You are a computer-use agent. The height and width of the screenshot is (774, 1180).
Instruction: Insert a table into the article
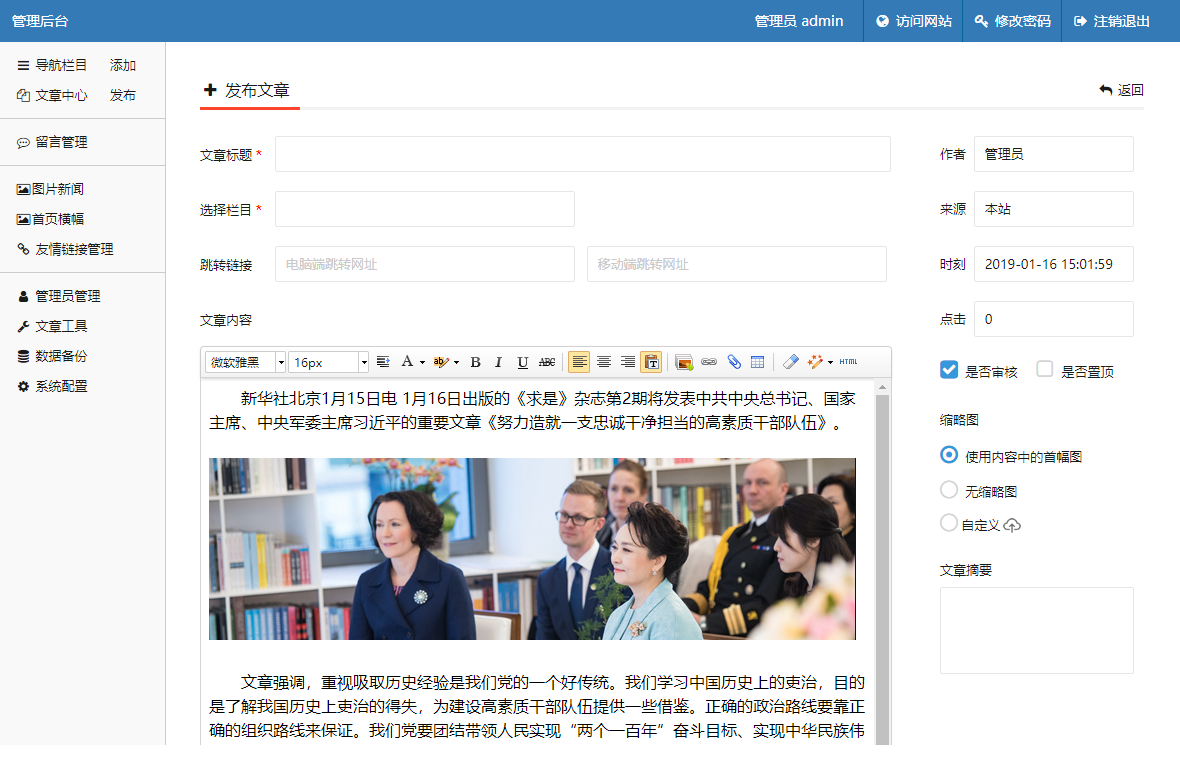[758, 362]
